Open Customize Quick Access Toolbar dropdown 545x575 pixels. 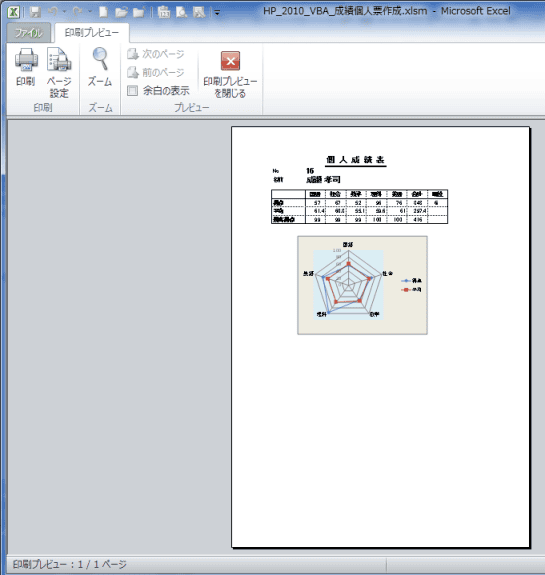[217, 12]
